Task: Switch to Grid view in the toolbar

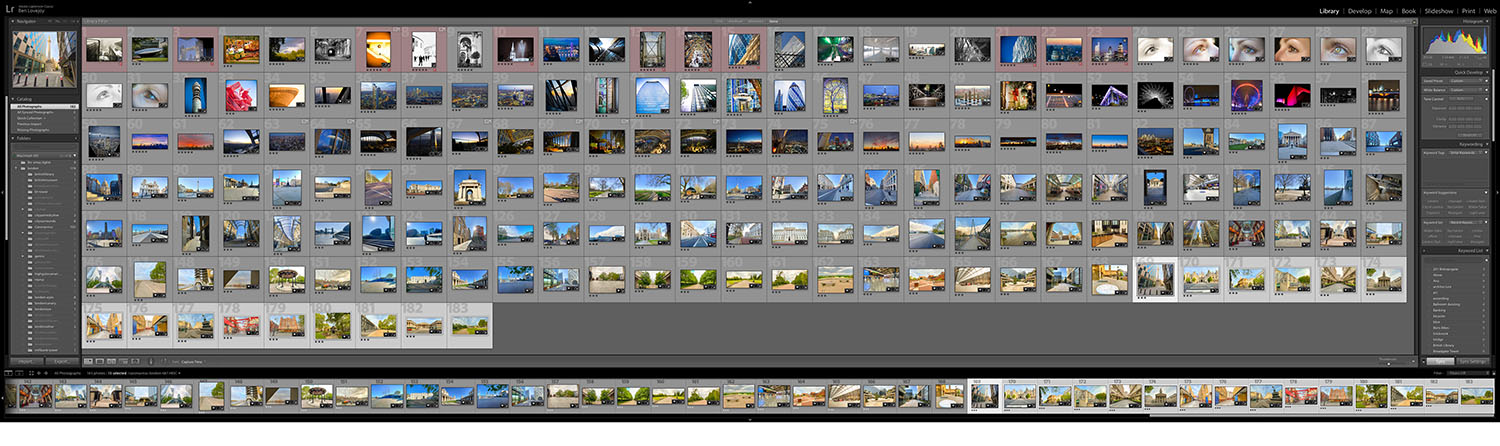Action: pos(87,361)
